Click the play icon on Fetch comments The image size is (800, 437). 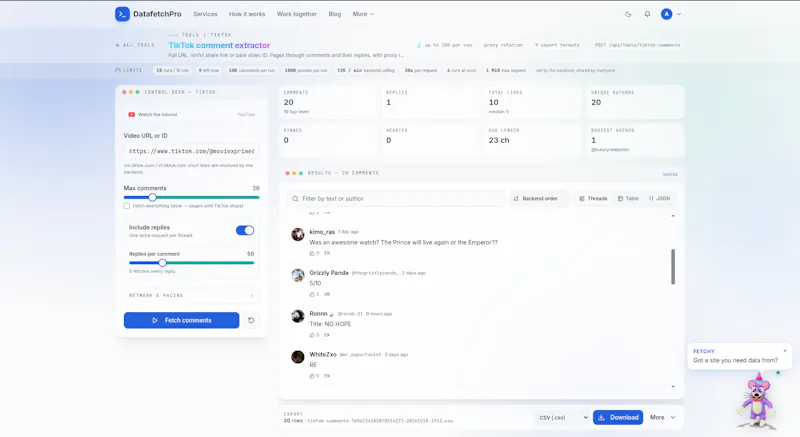[x=155, y=320]
